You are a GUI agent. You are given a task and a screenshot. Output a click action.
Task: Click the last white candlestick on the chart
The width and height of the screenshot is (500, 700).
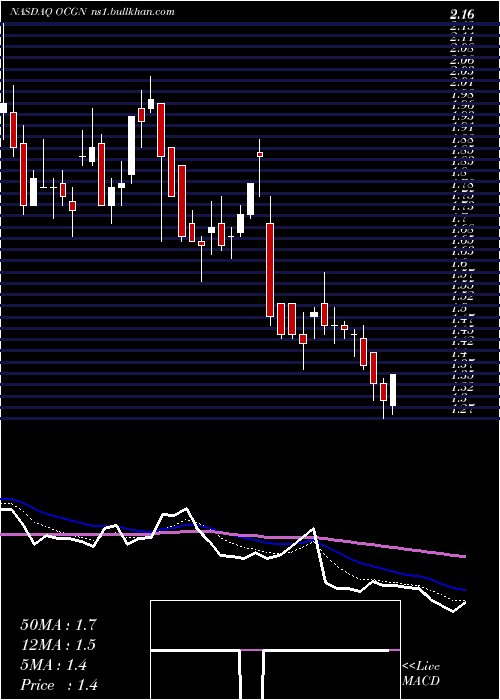pos(393,390)
